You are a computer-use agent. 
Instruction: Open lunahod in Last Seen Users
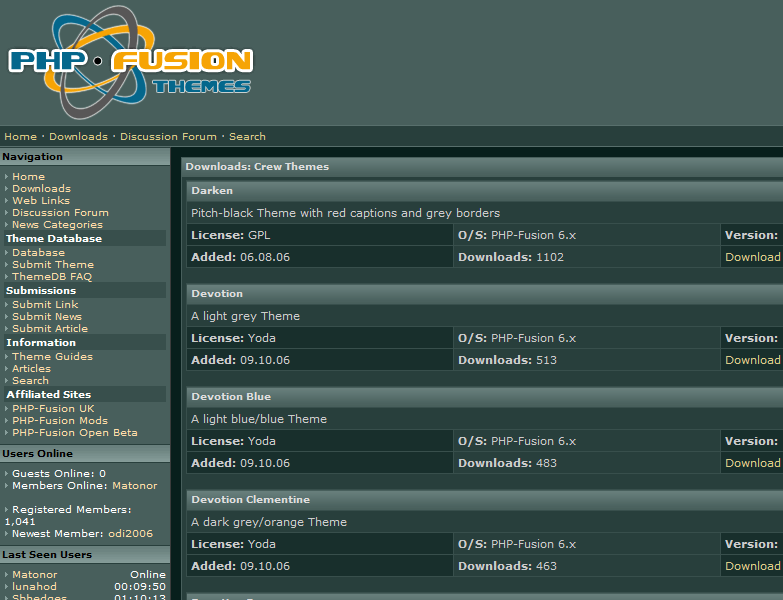click(x=34, y=587)
